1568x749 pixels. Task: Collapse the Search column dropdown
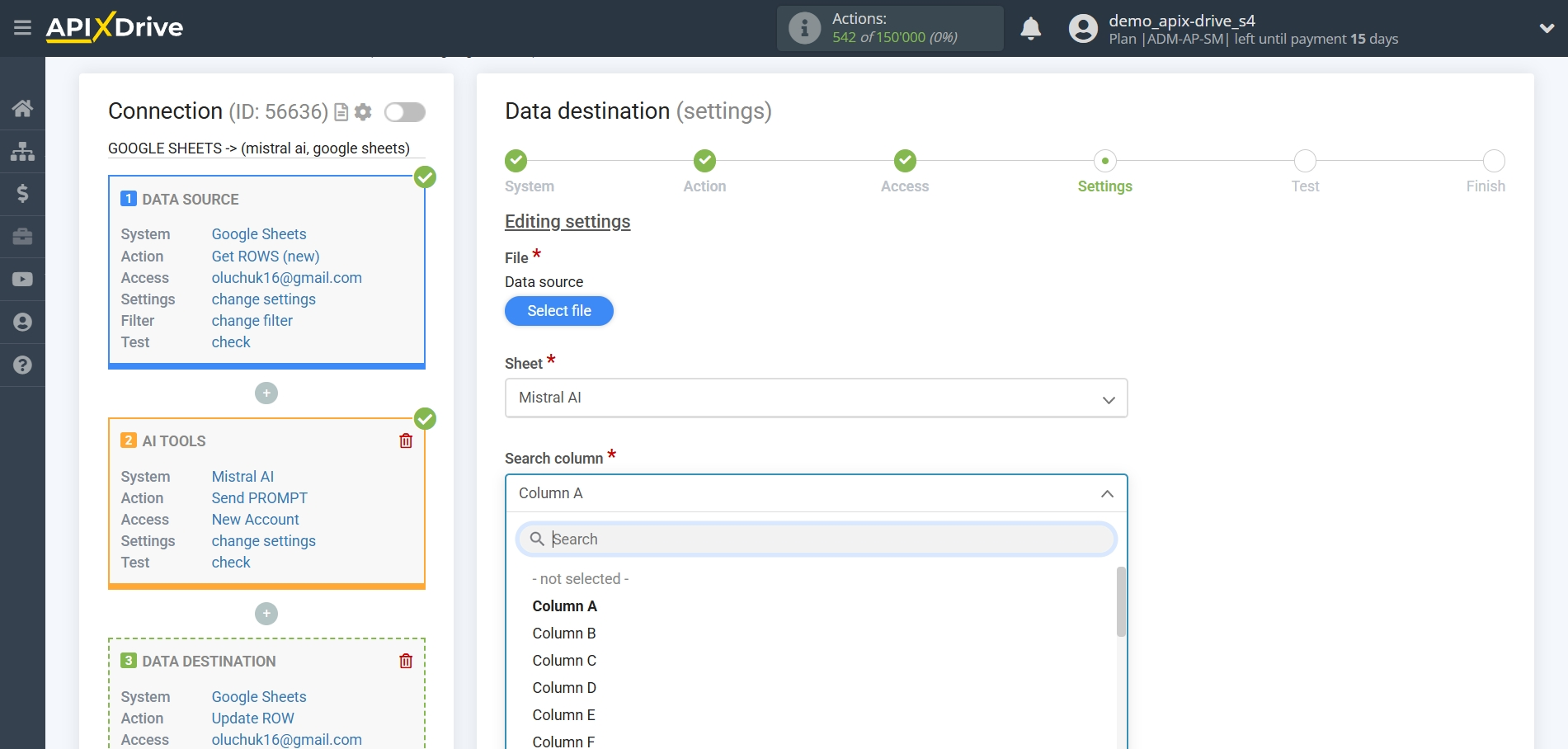click(1109, 493)
